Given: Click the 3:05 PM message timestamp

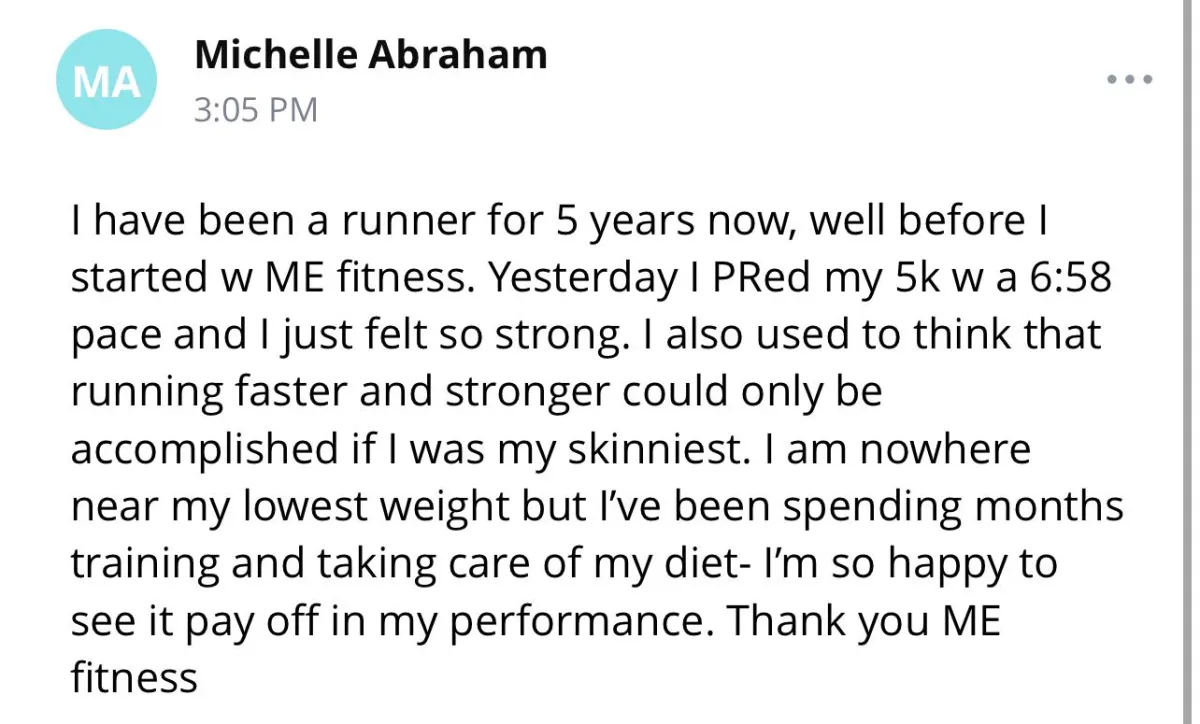Looking at the screenshot, I should click(255, 109).
